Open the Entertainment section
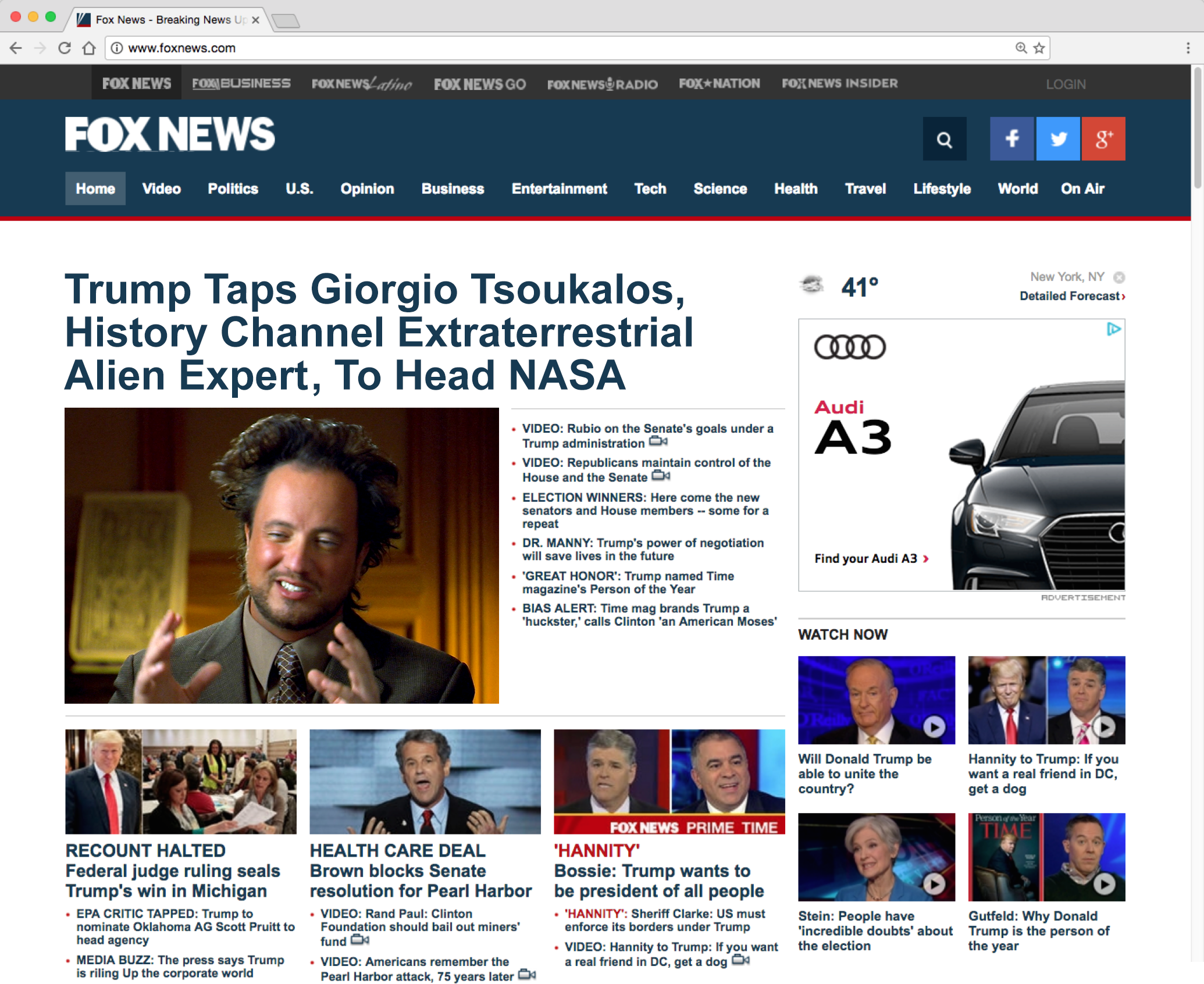The image size is (1204, 984). tap(560, 188)
